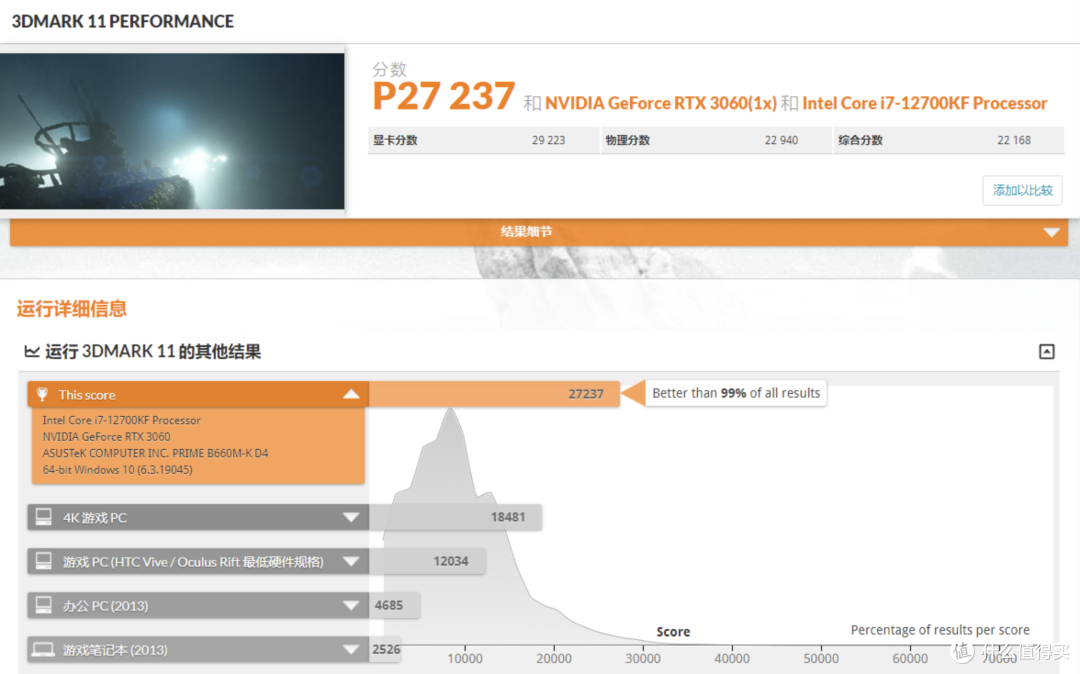
Task: Click the 4685 score bar for 办公 PC
Action: [395, 605]
